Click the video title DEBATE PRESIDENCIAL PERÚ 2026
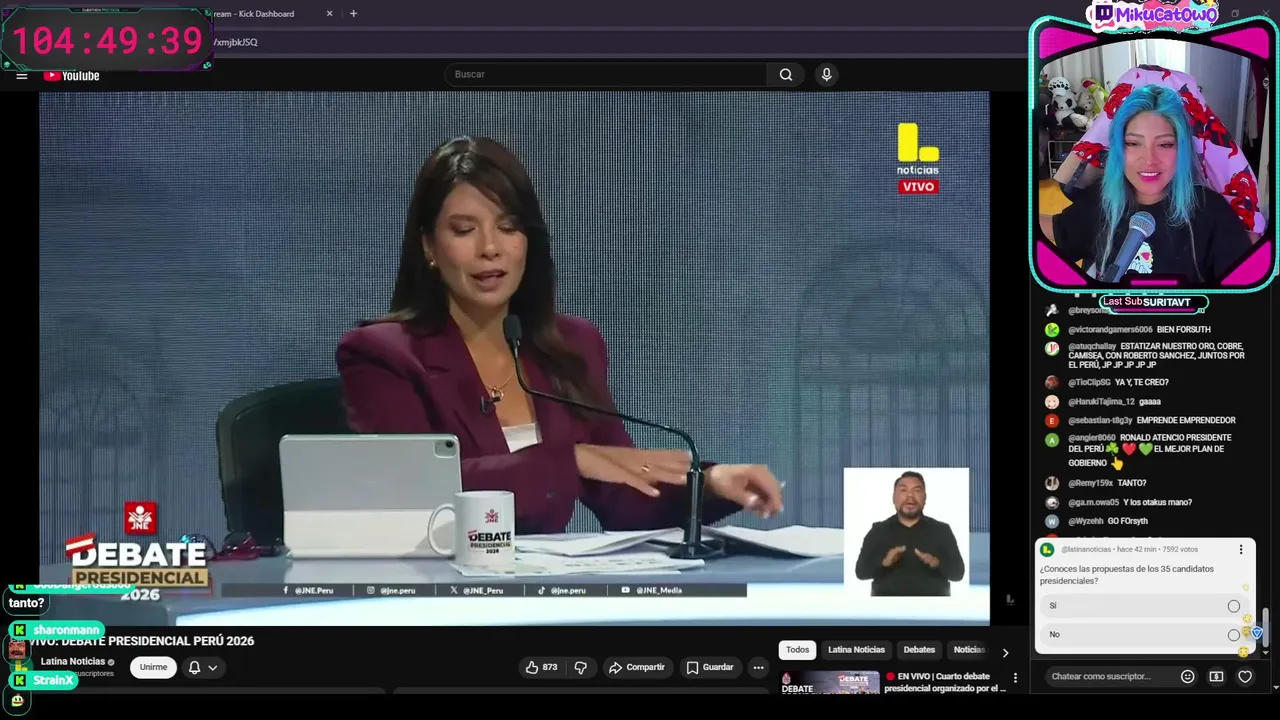 point(141,641)
